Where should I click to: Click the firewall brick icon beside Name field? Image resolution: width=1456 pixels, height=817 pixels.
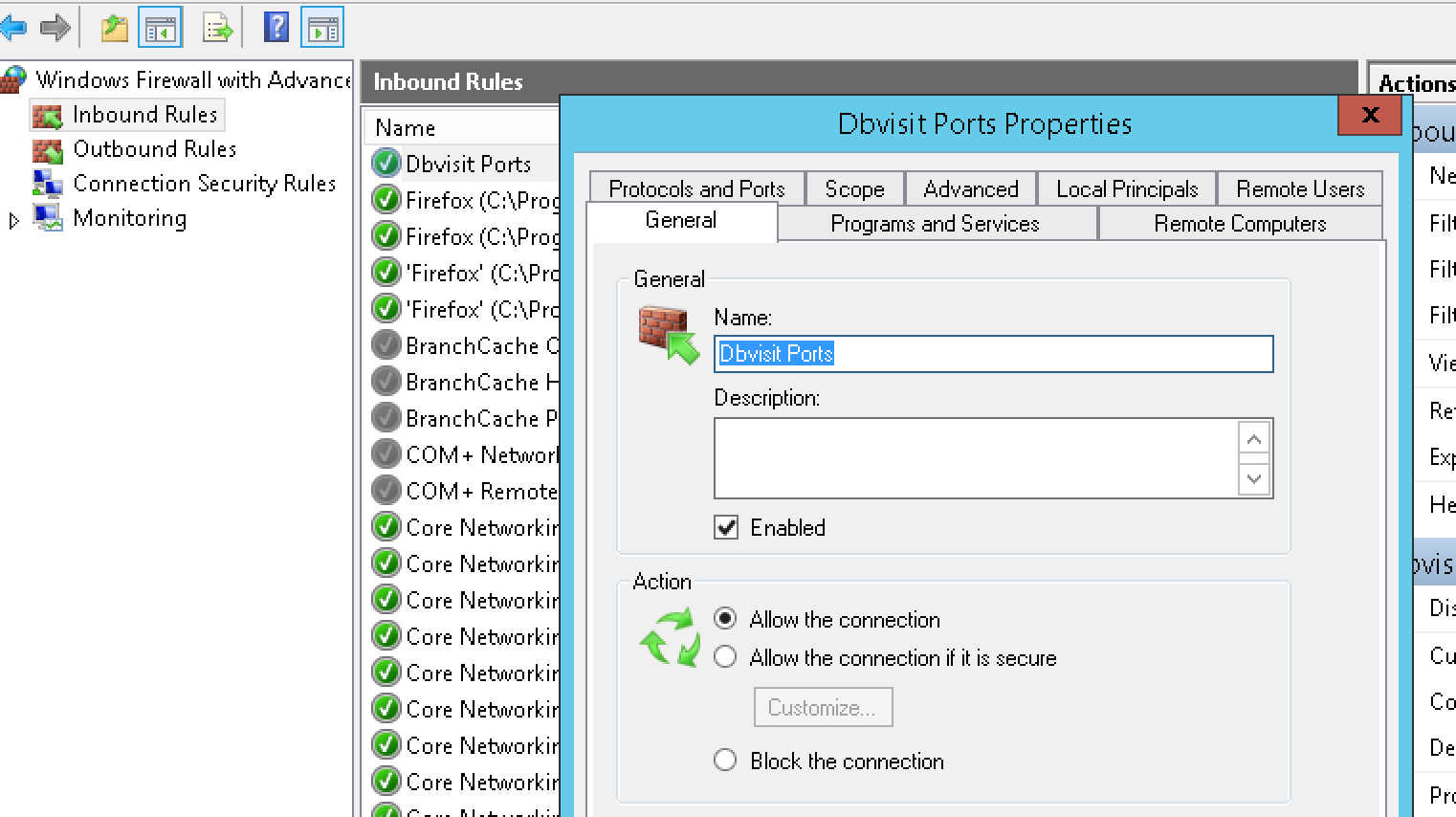point(669,335)
